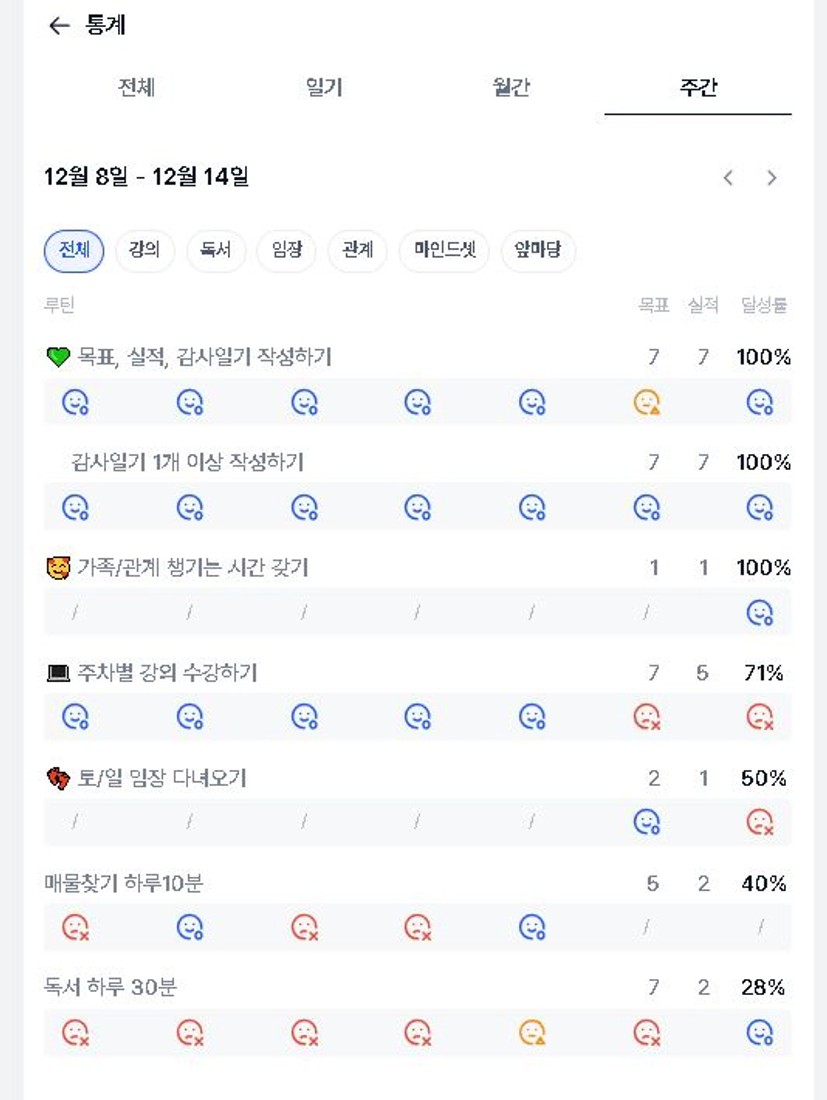
Task: Click the last red sad face in 주차별 강의 수강하기 row
Action: coord(760,717)
